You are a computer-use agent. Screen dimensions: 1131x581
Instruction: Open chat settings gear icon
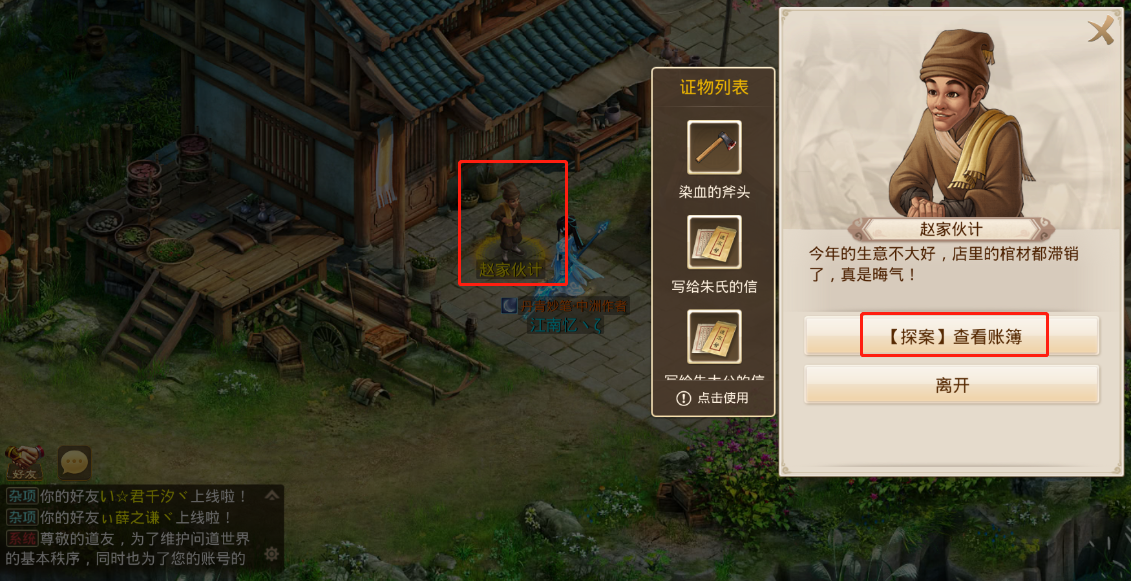tap(271, 554)
